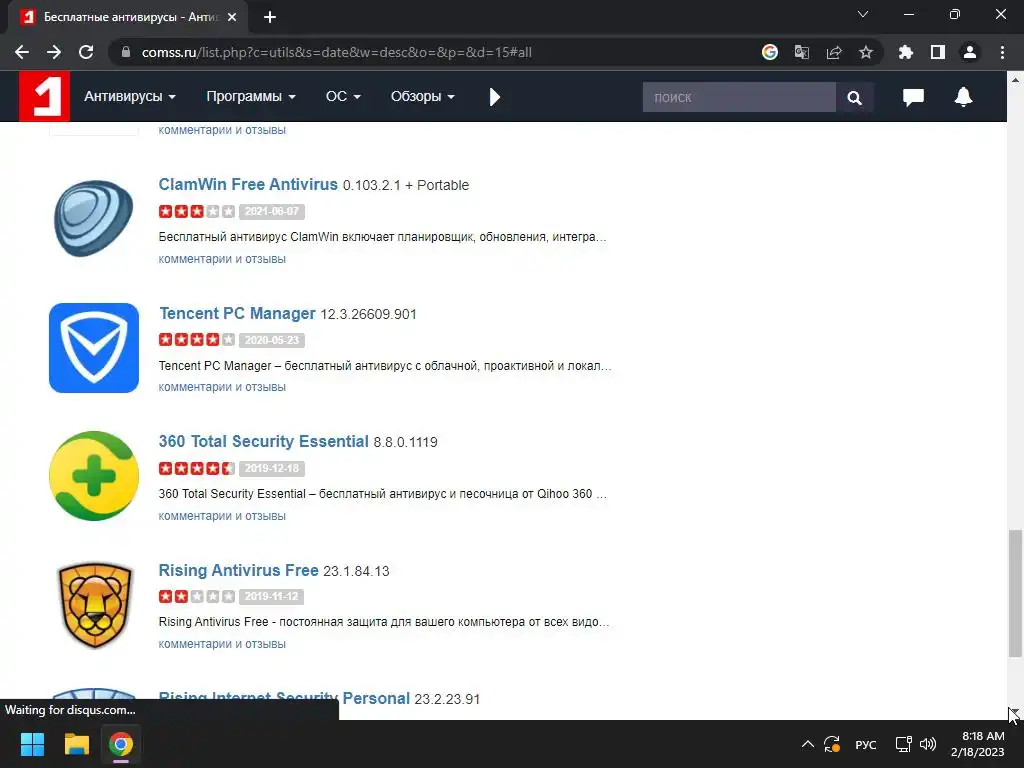Click date badge 2019-11-12

tap(272, 596)
